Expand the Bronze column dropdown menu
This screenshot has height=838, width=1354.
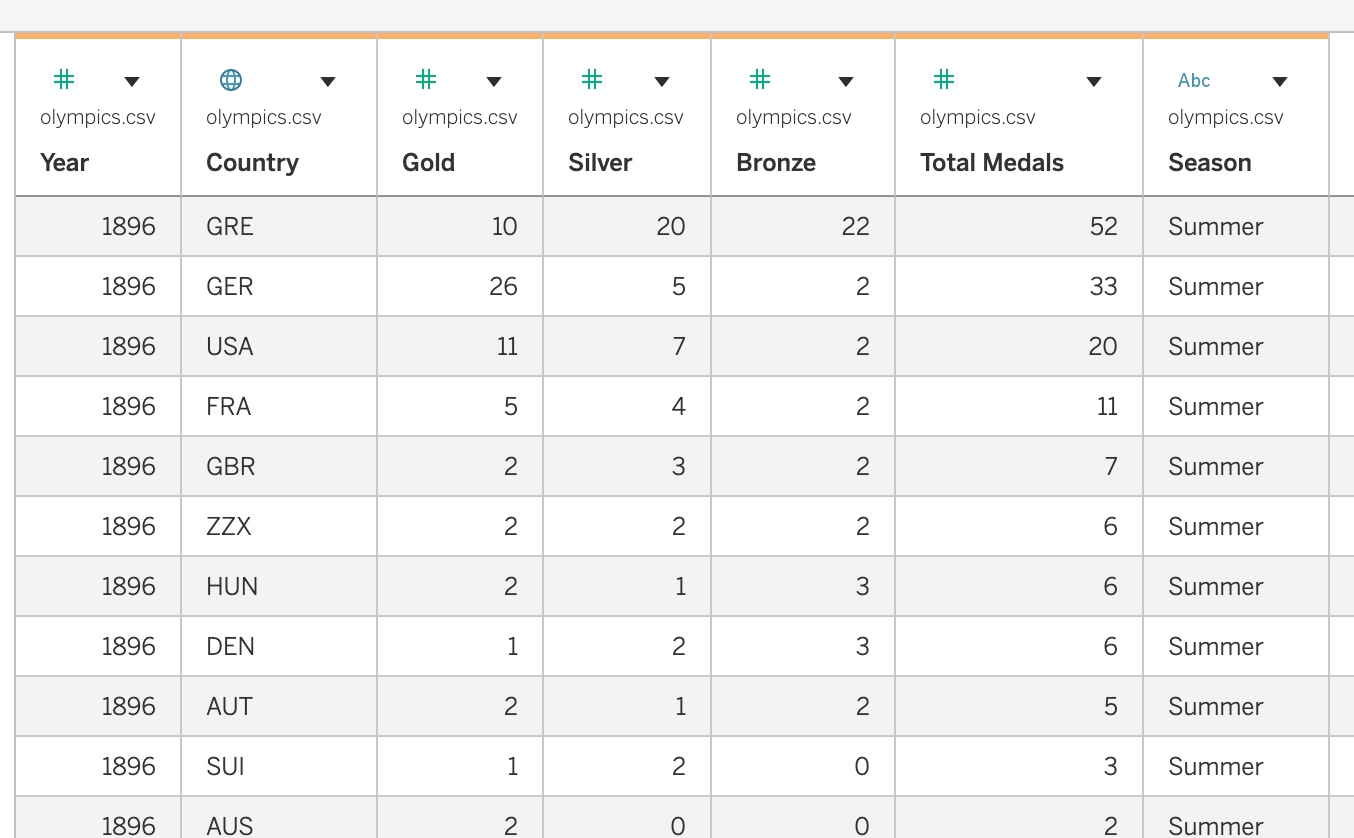(x=846, y=82)
